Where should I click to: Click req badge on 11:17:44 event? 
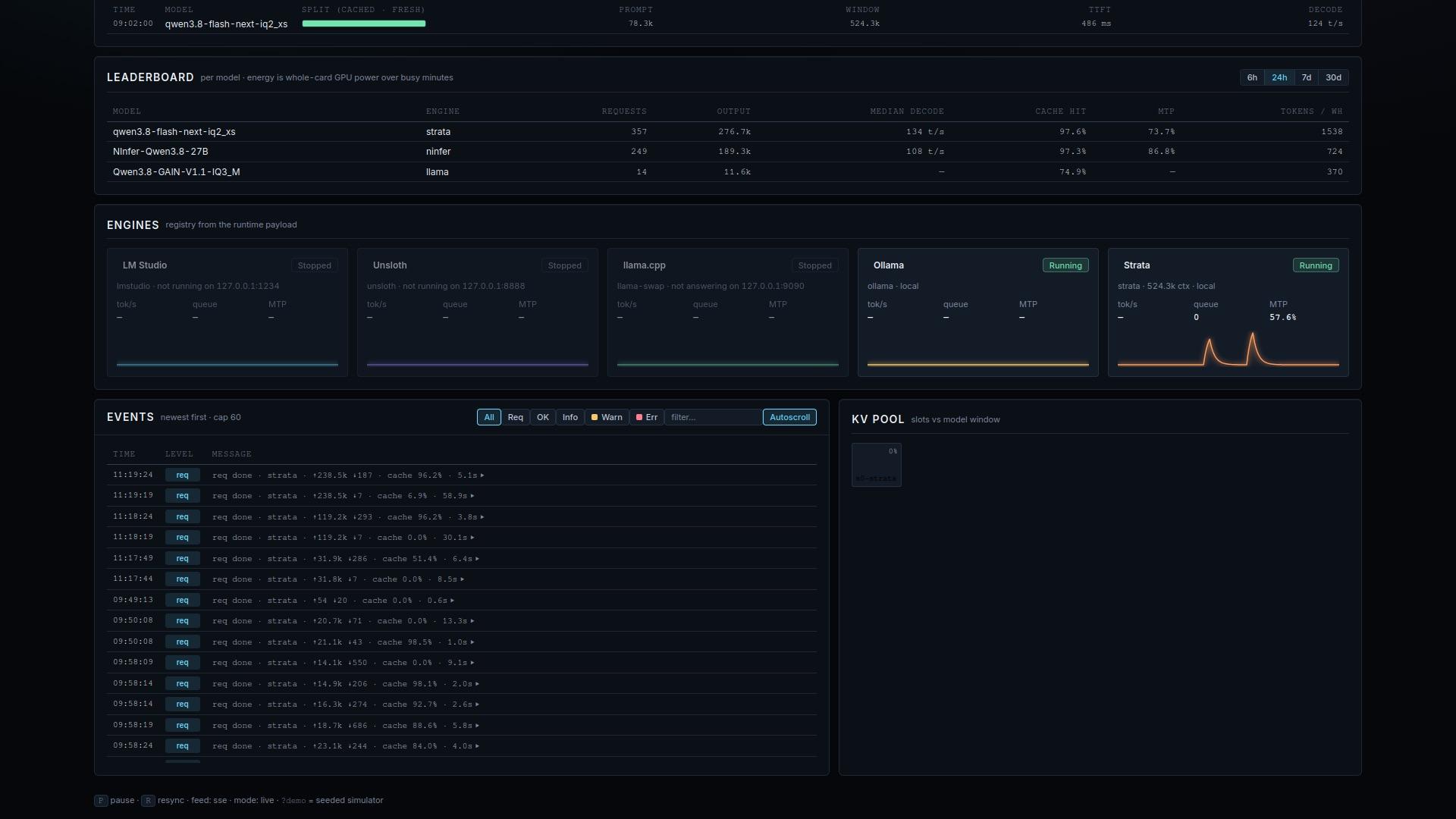[x=182, y=579]
